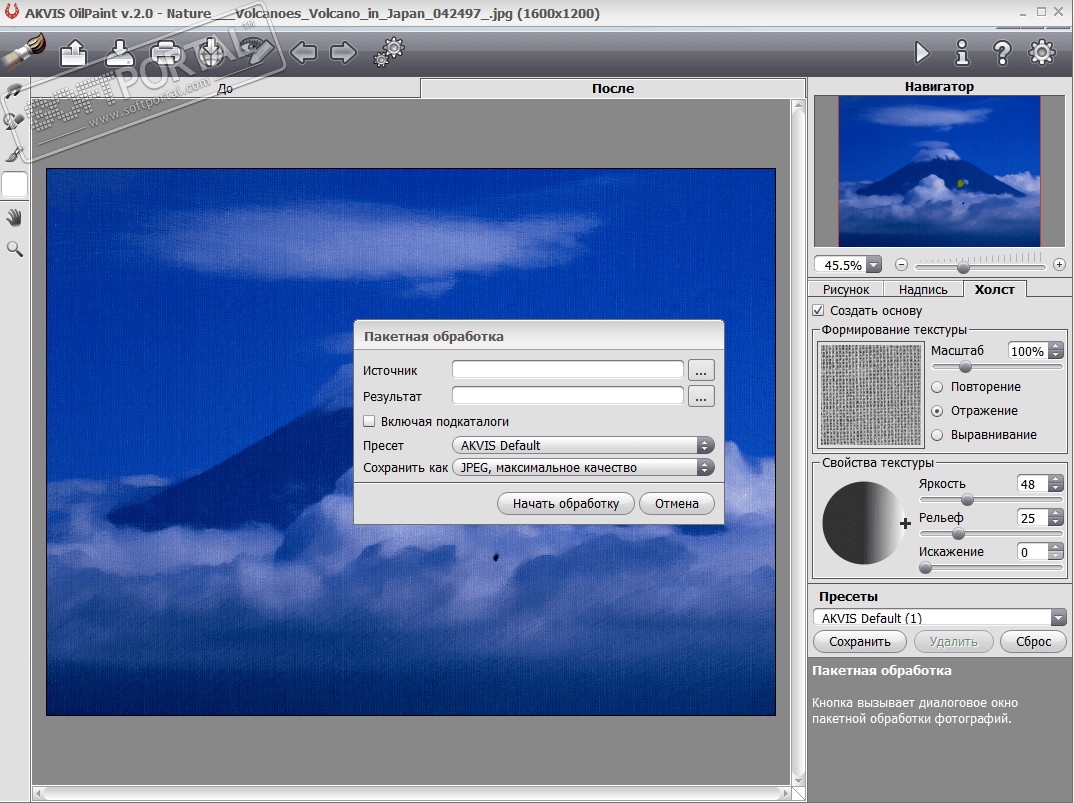Click the Яркость value stepper arrows
Viewport: 1074px width, 803px height.
click(1056, 484)
